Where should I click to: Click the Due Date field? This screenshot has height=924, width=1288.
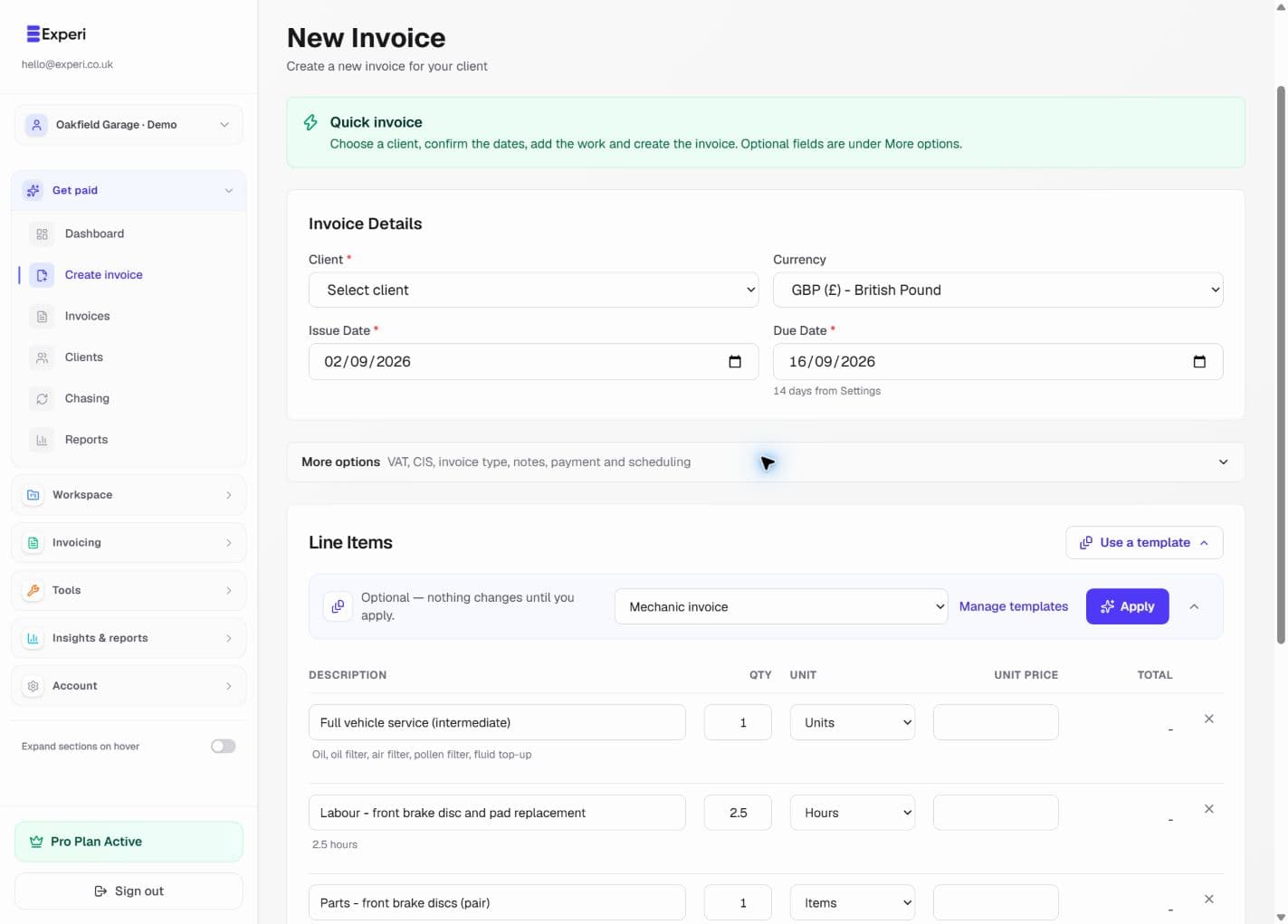(x=997, y=362)
